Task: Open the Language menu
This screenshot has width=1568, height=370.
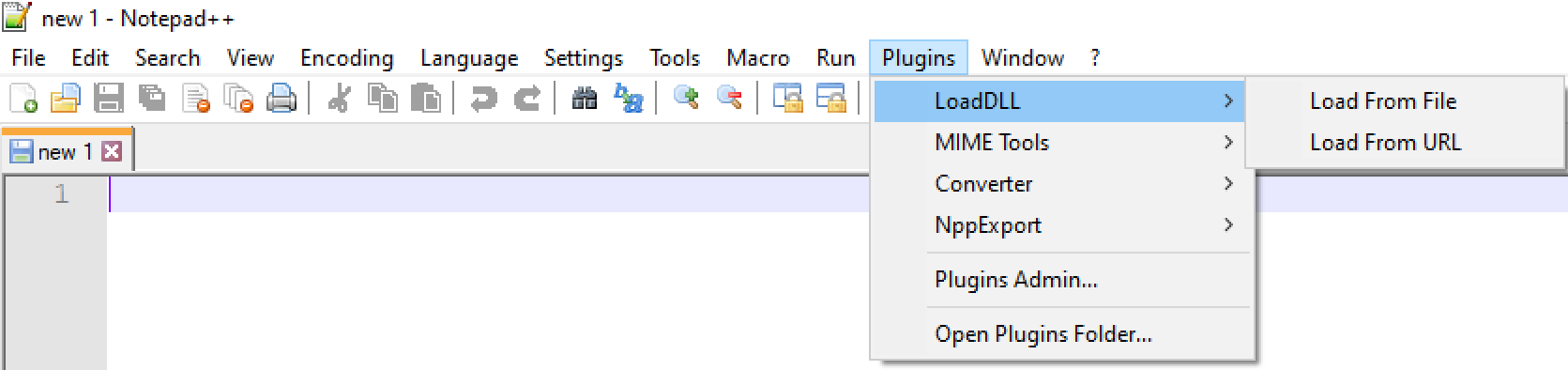Action: pos(469,58)
